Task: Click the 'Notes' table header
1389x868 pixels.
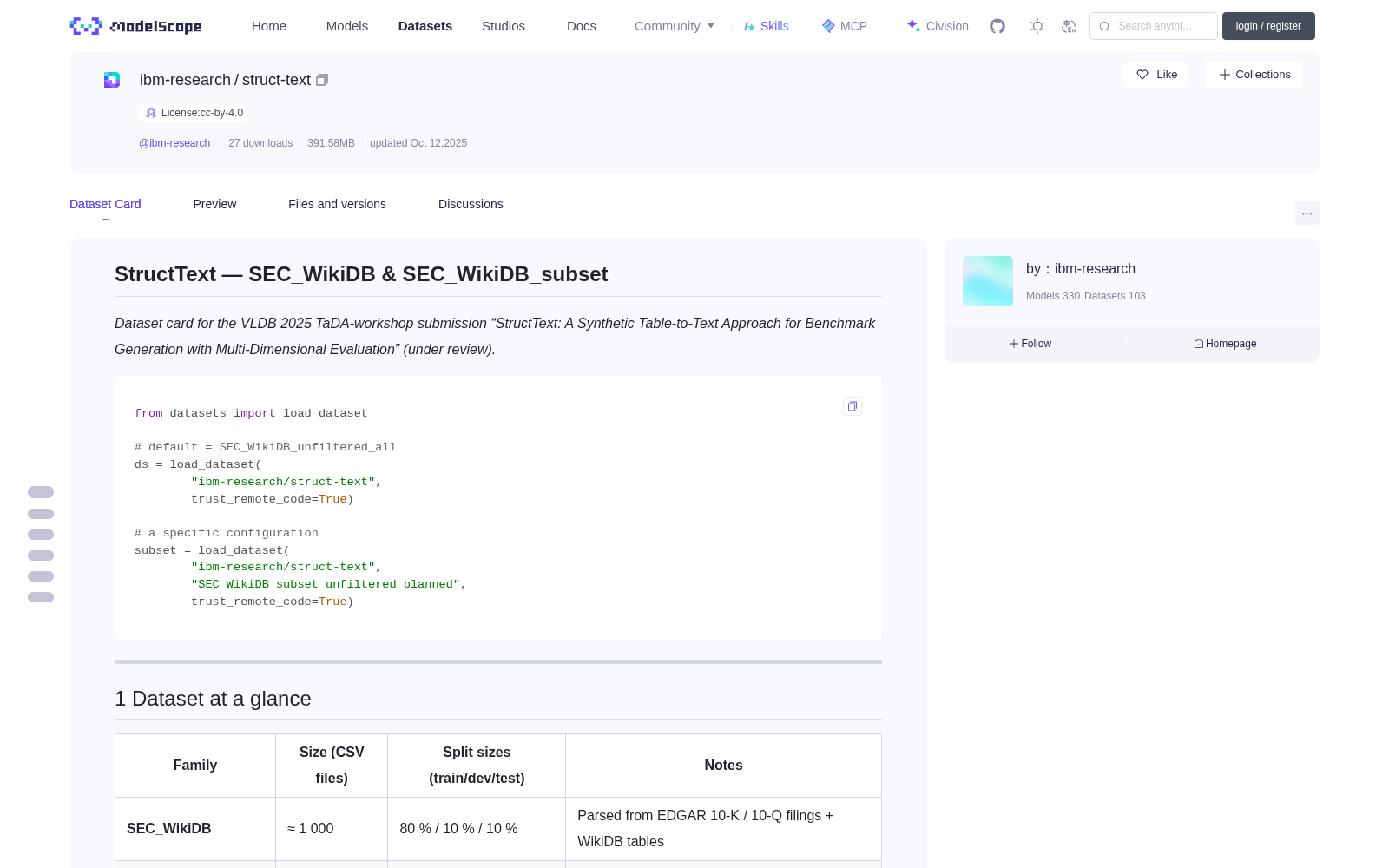Action: [723, 766]
